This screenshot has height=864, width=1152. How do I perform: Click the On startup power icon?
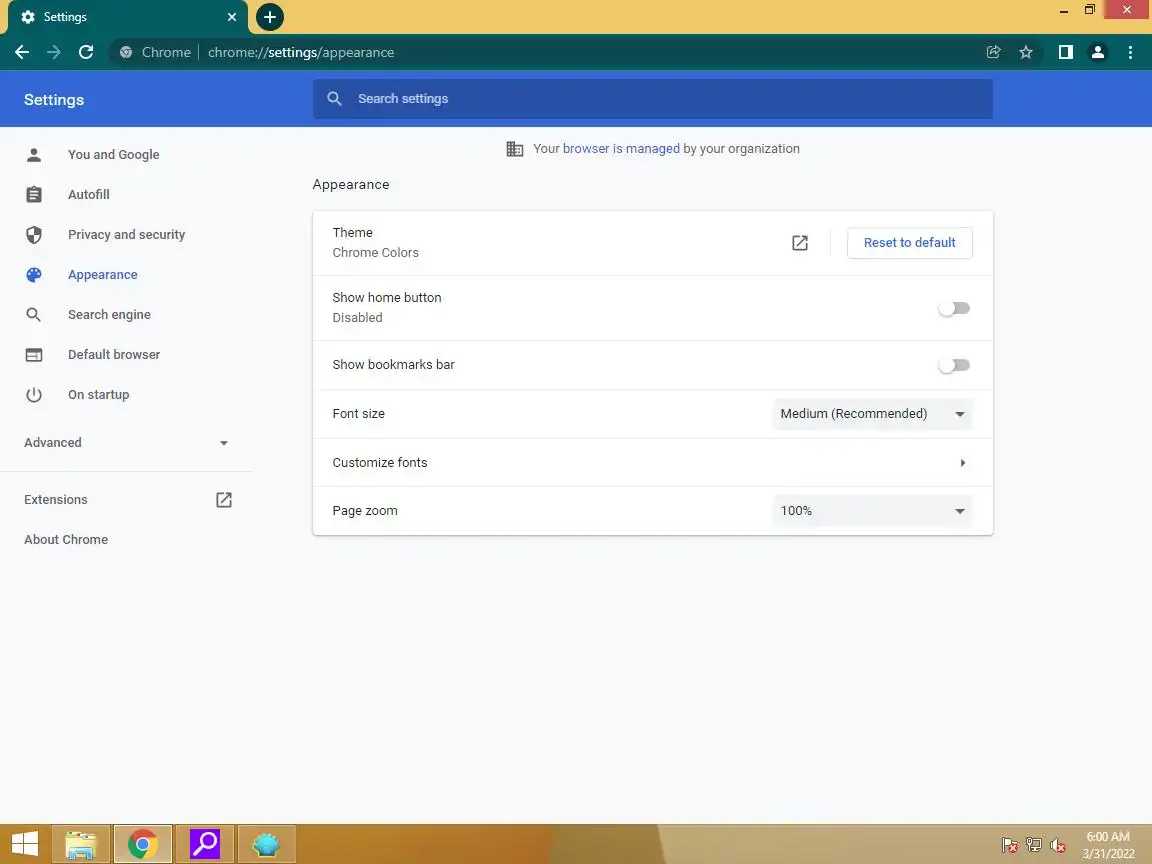(x=34, y=395)
